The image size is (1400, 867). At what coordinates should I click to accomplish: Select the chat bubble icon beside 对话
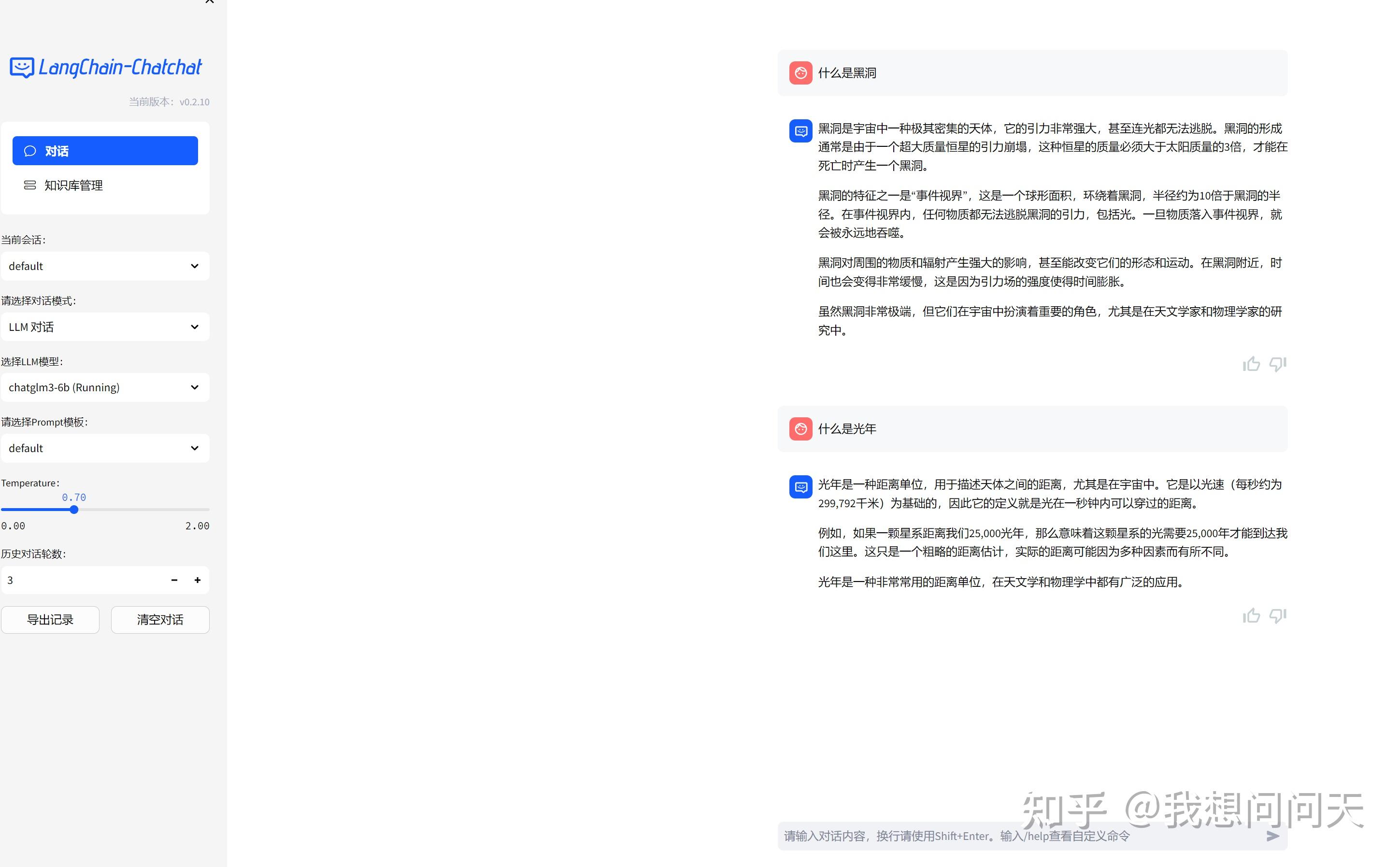pyautogui.click(x=30, y=150)
